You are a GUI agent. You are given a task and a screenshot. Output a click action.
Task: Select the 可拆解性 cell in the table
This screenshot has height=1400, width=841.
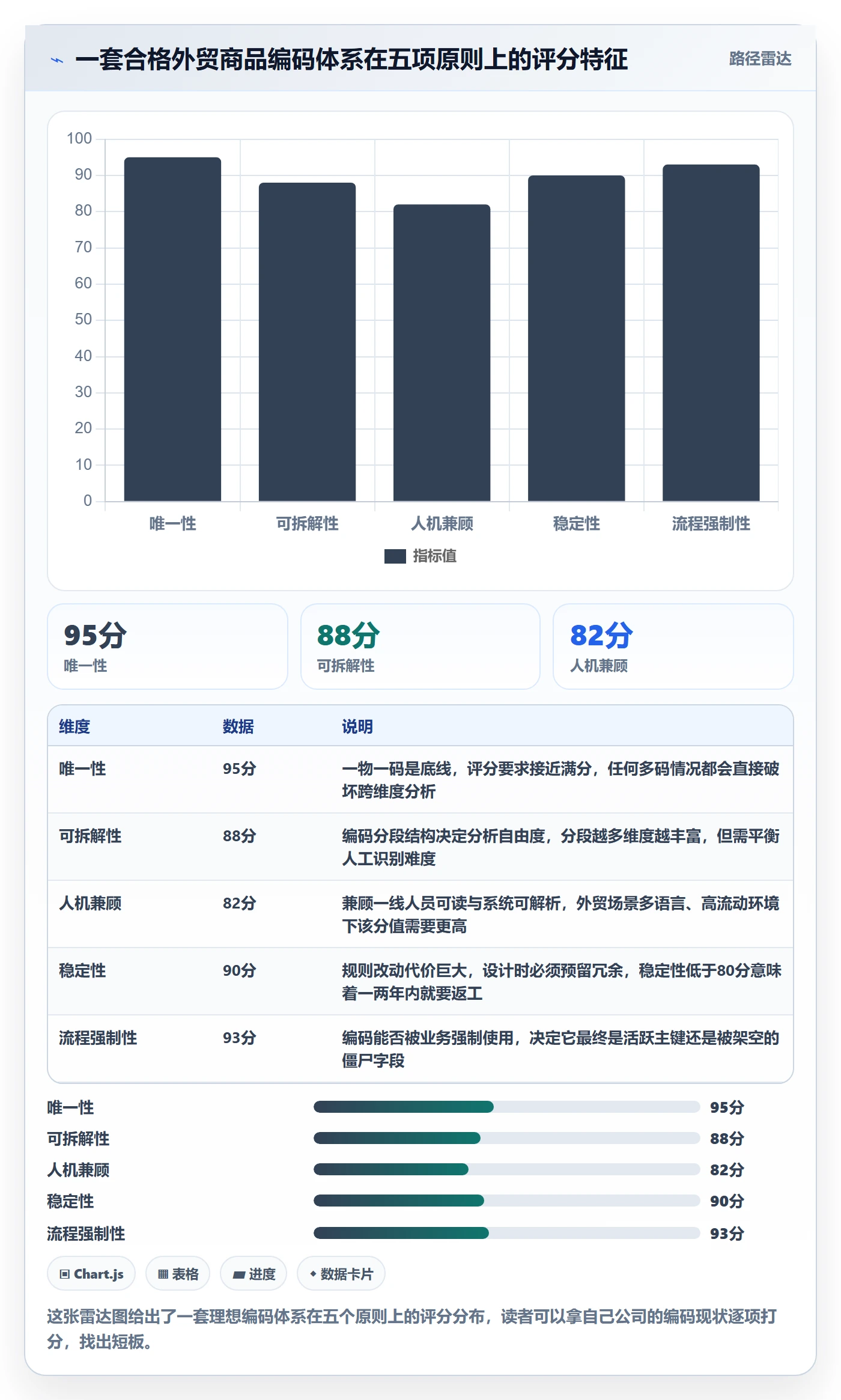point(90,836)
